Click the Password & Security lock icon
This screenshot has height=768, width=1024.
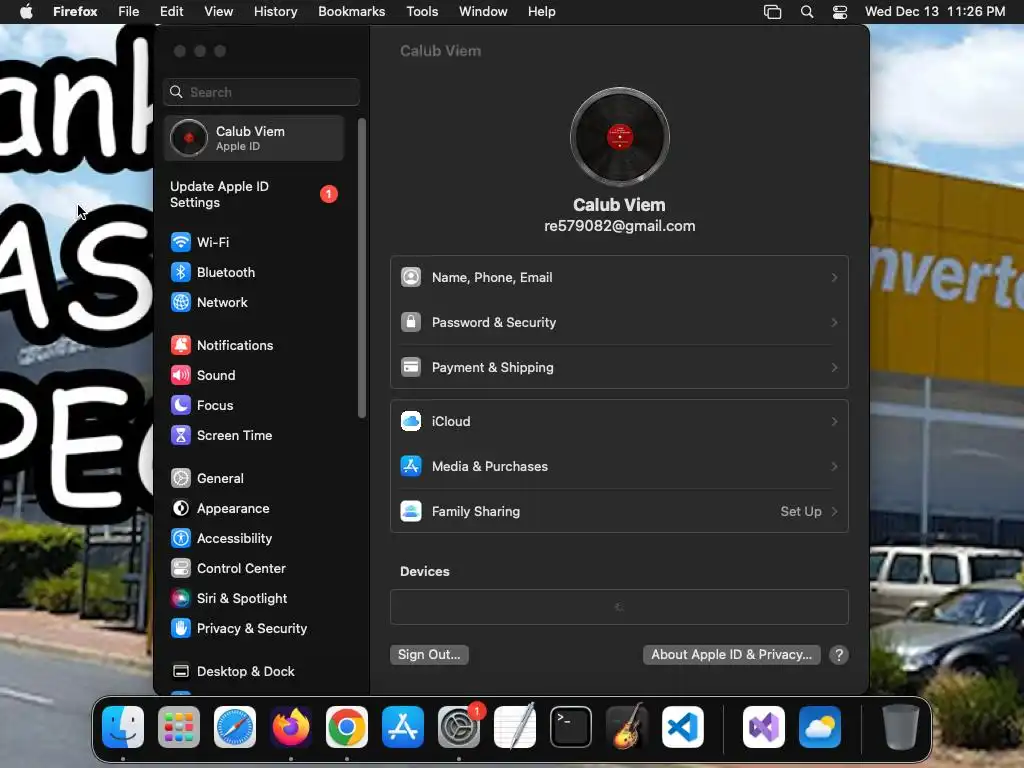411,323
